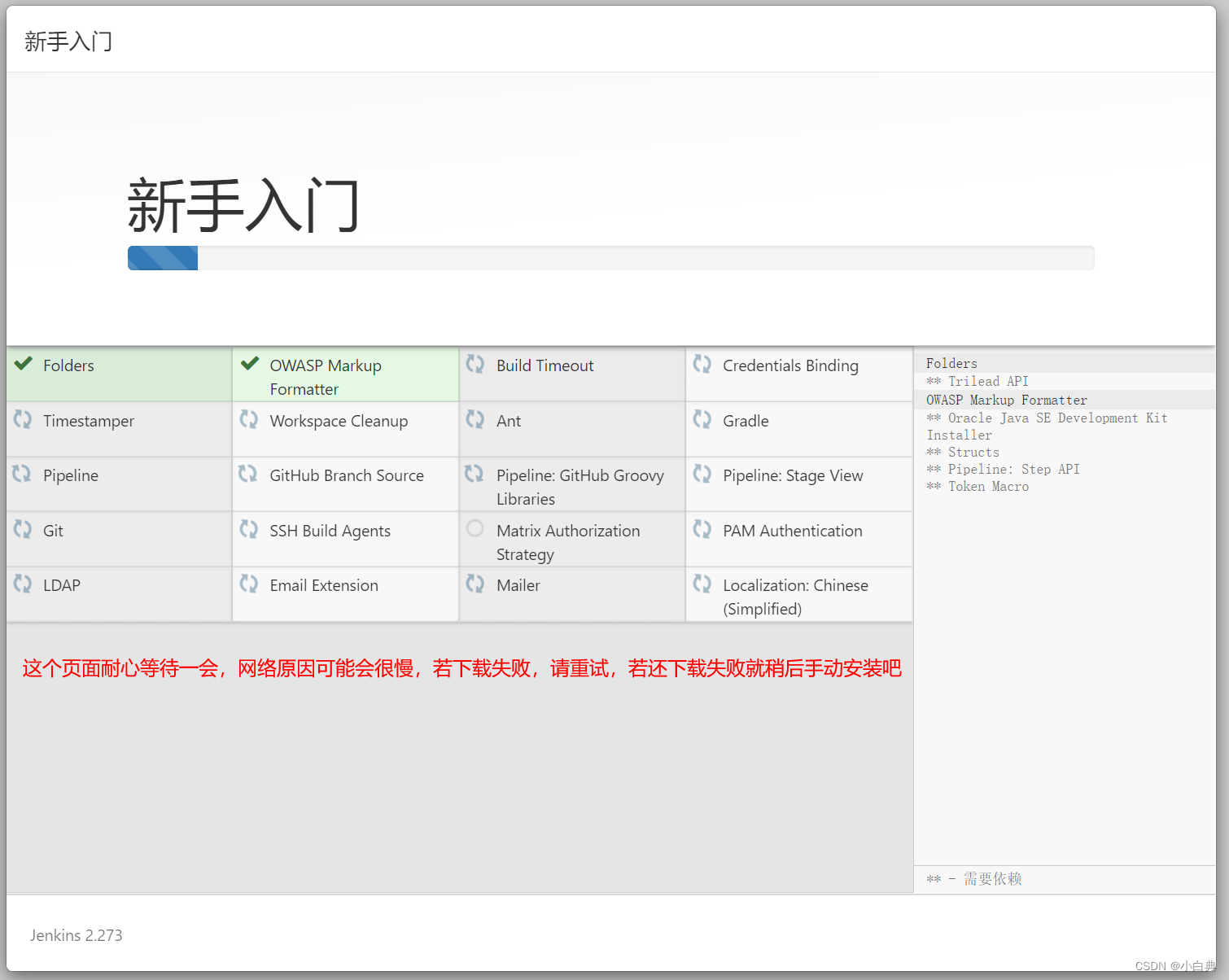Viewport: 1229px width, 980px height.
Task: Select the PAM Authentication plugin label
Action: pos(793,531)
